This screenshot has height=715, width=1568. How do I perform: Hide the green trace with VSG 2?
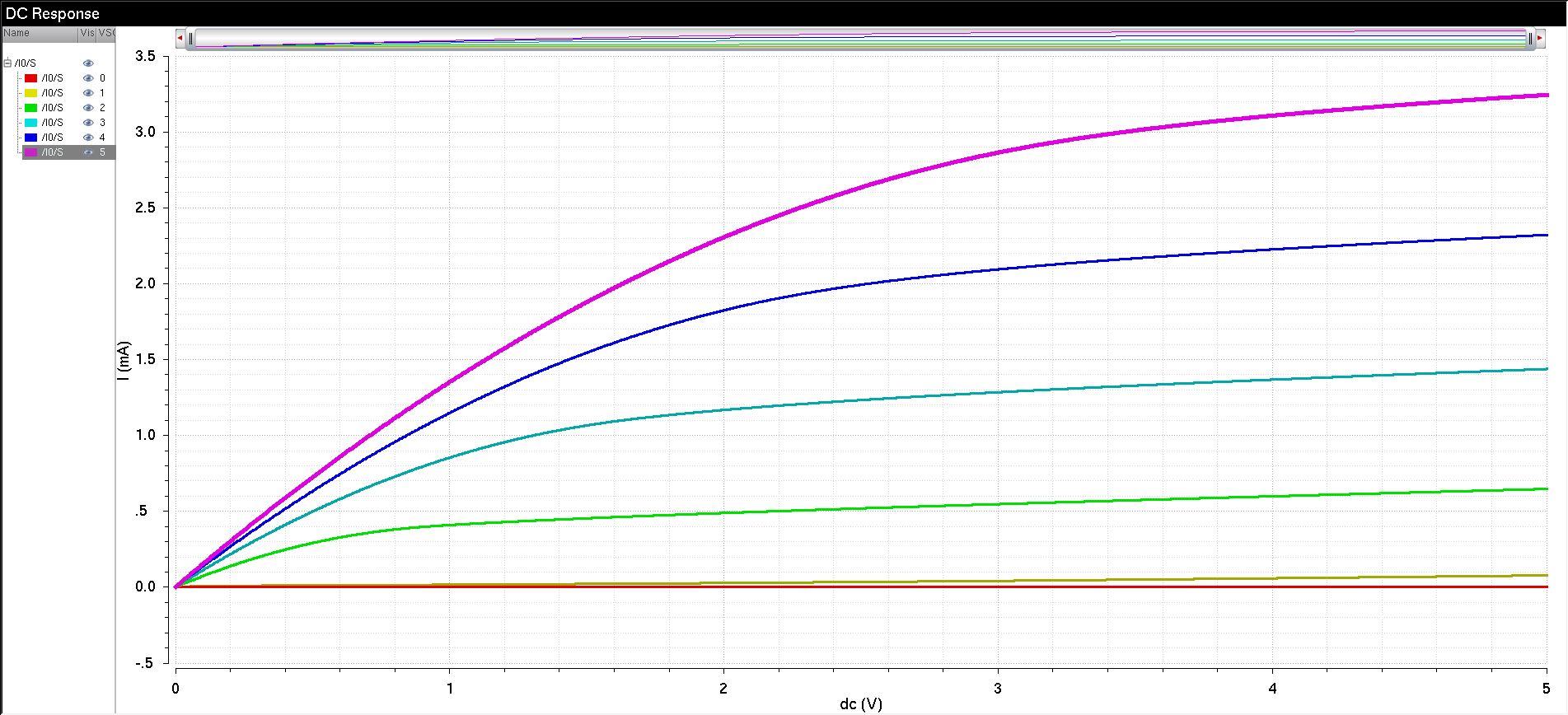coord(88,108)
